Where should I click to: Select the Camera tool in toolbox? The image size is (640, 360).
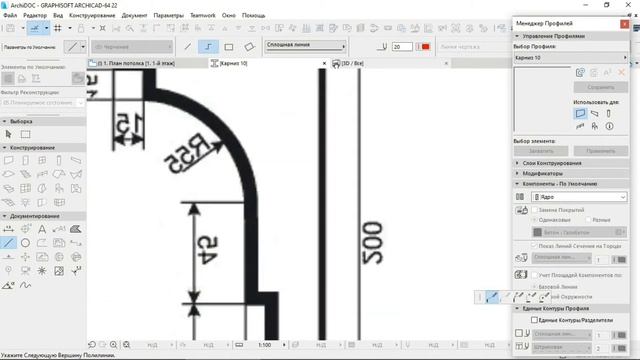pyautogui.click(x=25, y=271)
